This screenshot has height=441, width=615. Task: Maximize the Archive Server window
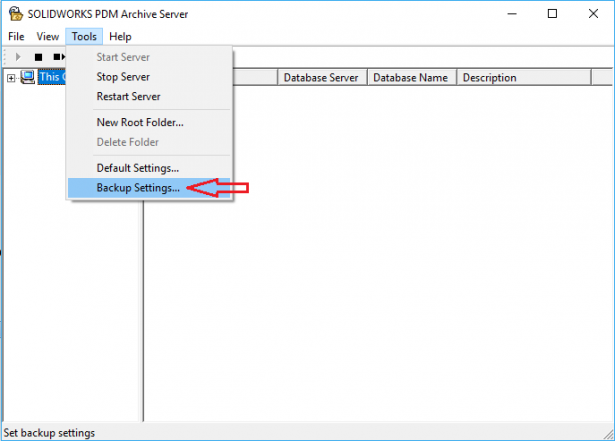[552, 14]
